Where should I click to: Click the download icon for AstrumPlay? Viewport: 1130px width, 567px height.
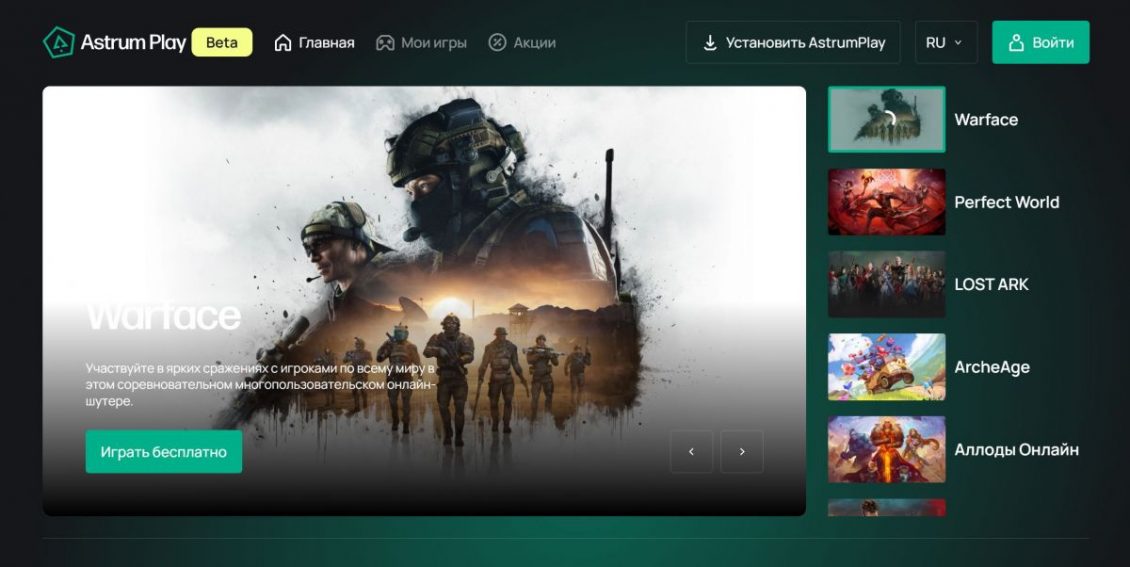tap(710, 43)
